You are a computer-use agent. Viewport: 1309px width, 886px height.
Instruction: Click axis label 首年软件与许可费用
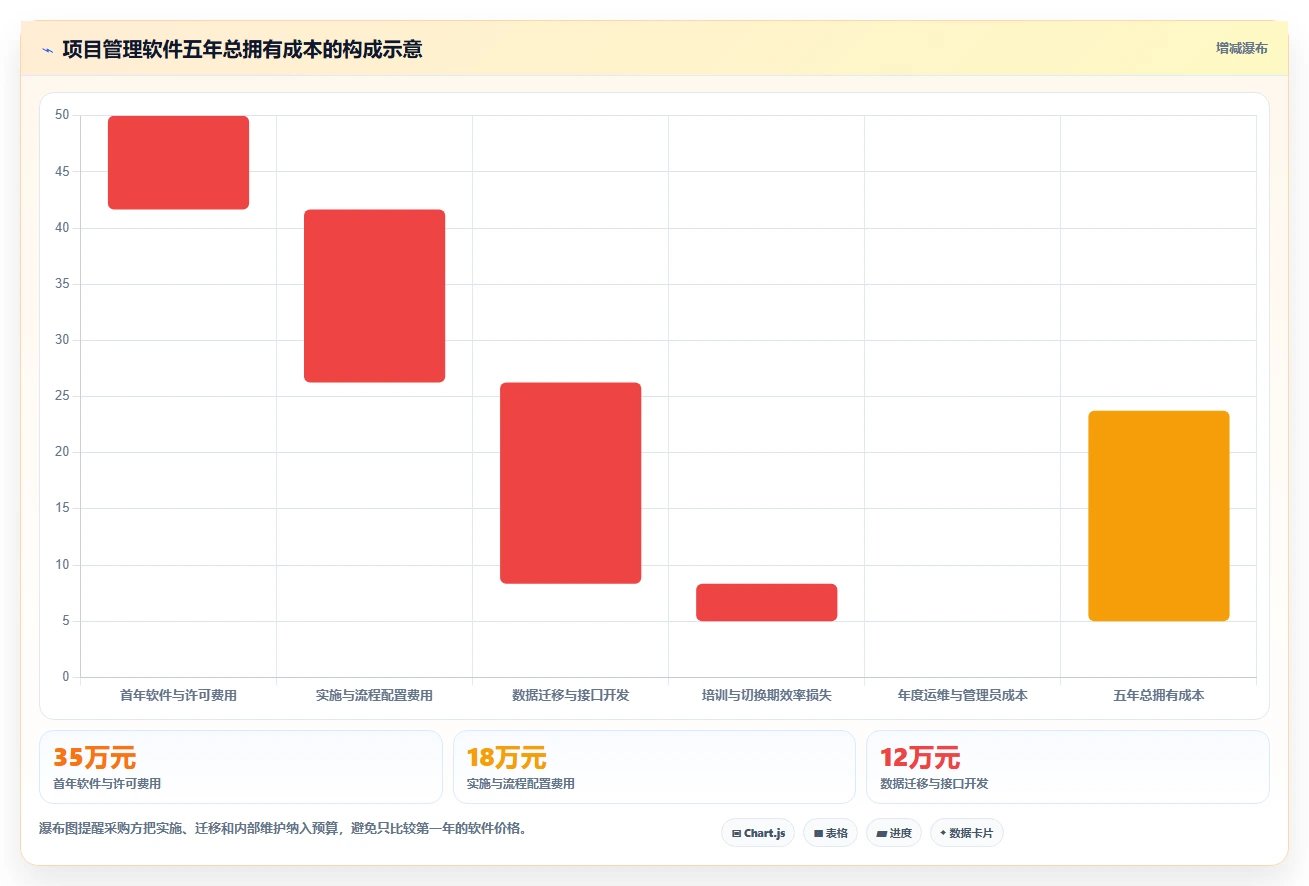point(178,695)
